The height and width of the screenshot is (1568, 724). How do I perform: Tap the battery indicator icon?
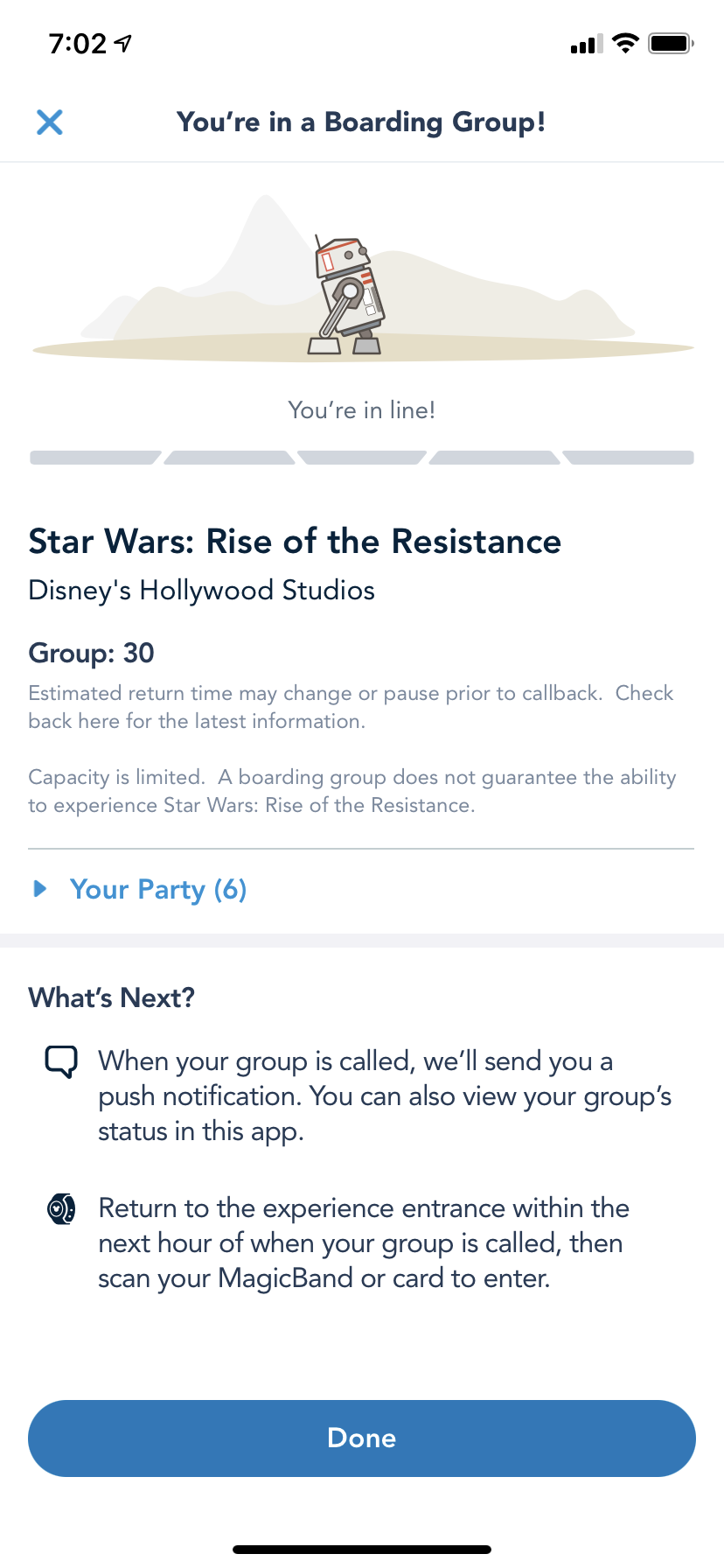(x=671, y=43)
